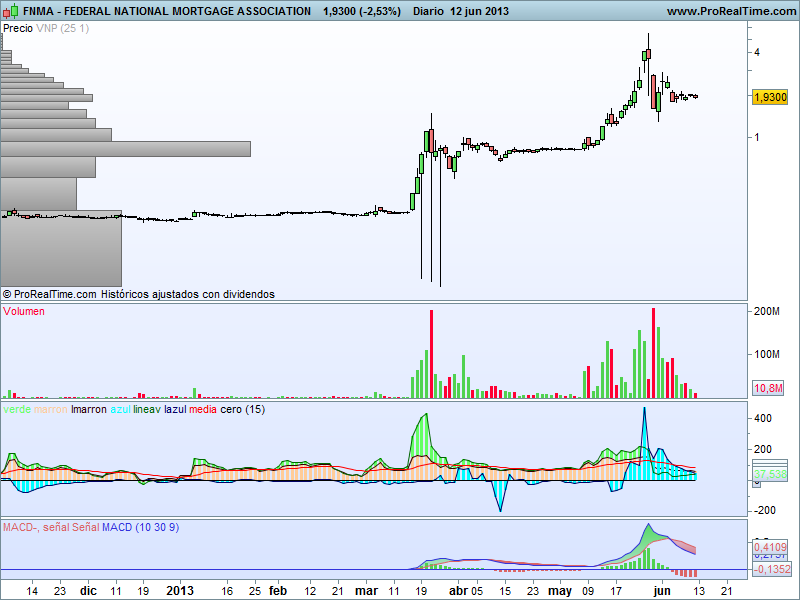Click the 1,9300 (-2,53%) quote in header
800x600 pixels.
click(362, 11)
